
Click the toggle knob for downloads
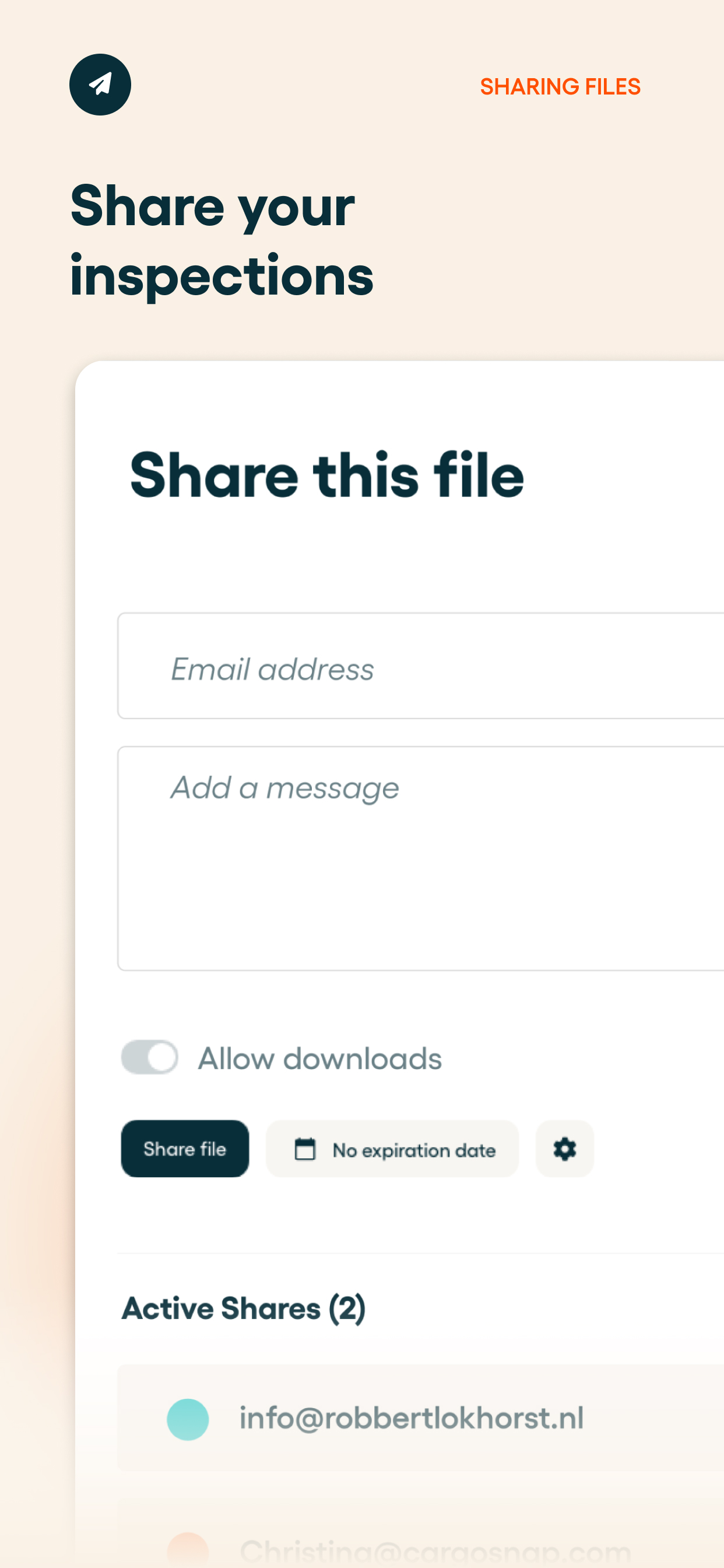tap(162, 1058)
